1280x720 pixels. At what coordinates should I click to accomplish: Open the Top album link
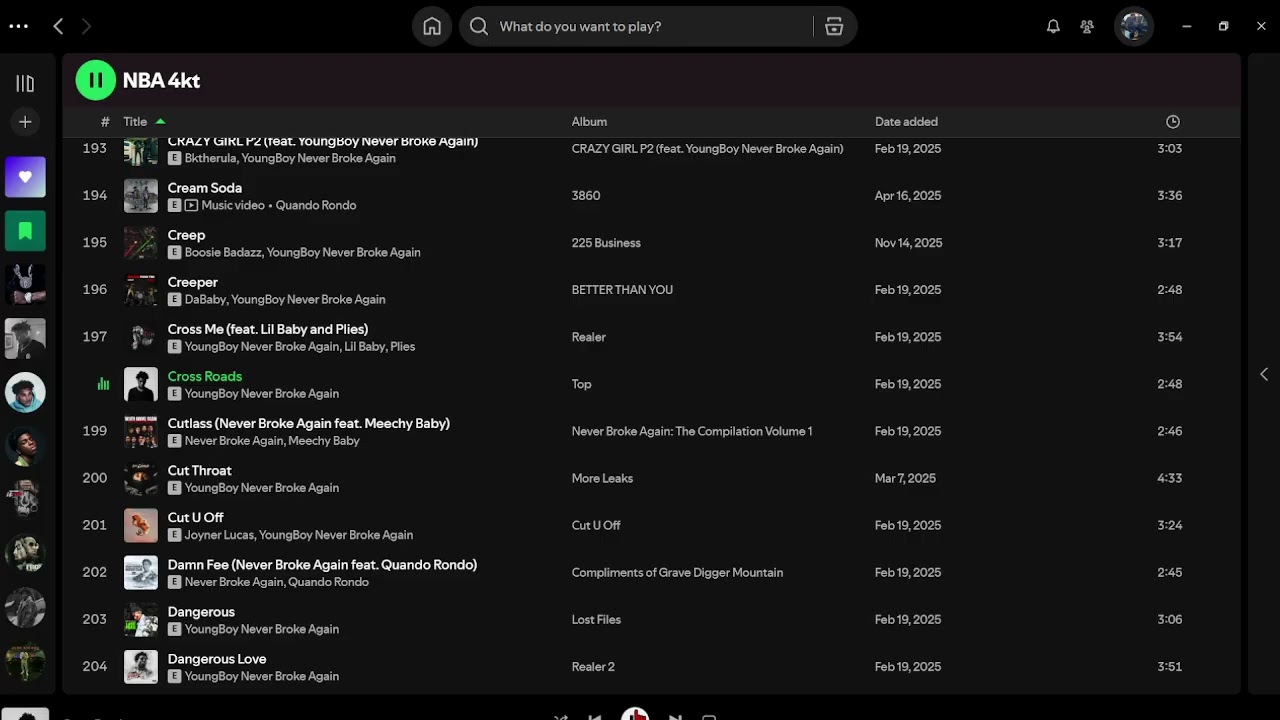[x=581, y=384]
